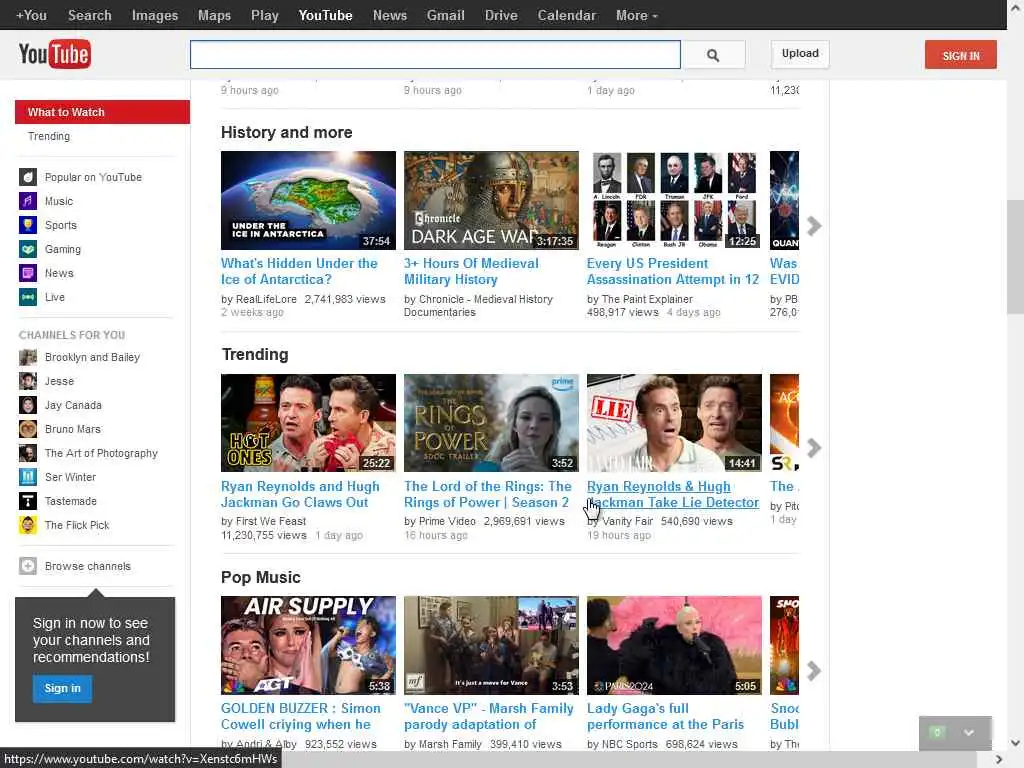The image size is (1024, 768).
Task: Open Every US President Assassination Attempt link
Action: coord(673,271)
